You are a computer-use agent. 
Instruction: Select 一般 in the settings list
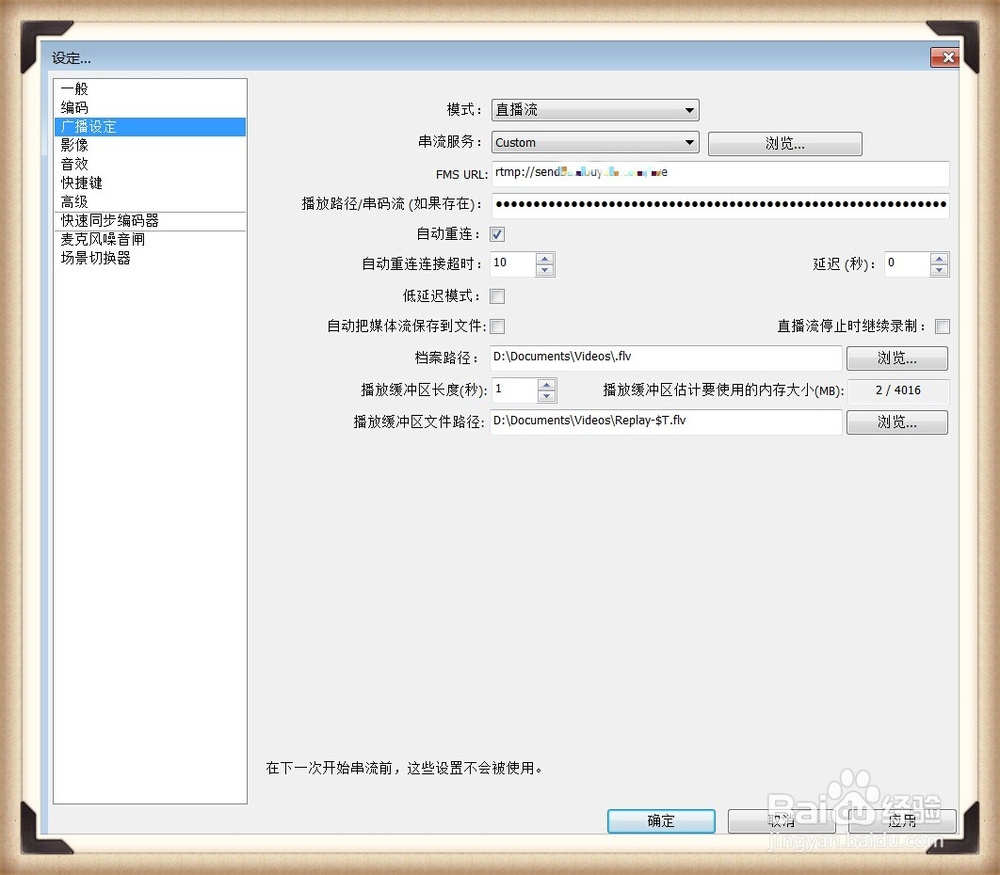pos(150,89)
